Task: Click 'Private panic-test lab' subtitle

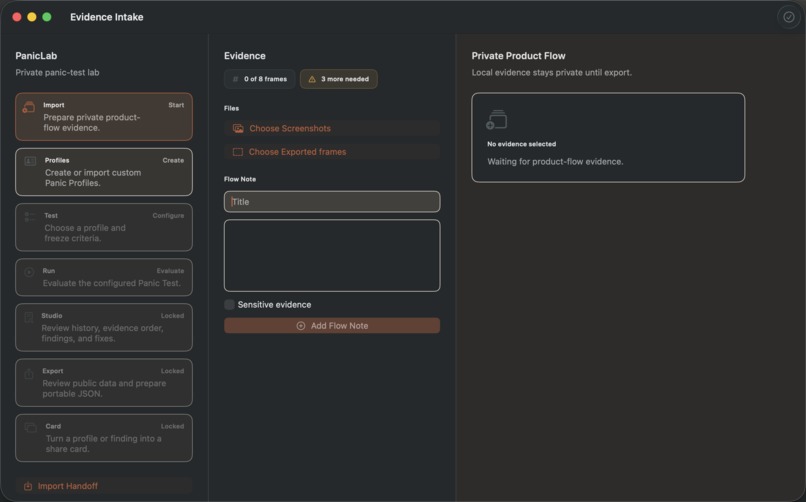Action: [x=58, y=72]
